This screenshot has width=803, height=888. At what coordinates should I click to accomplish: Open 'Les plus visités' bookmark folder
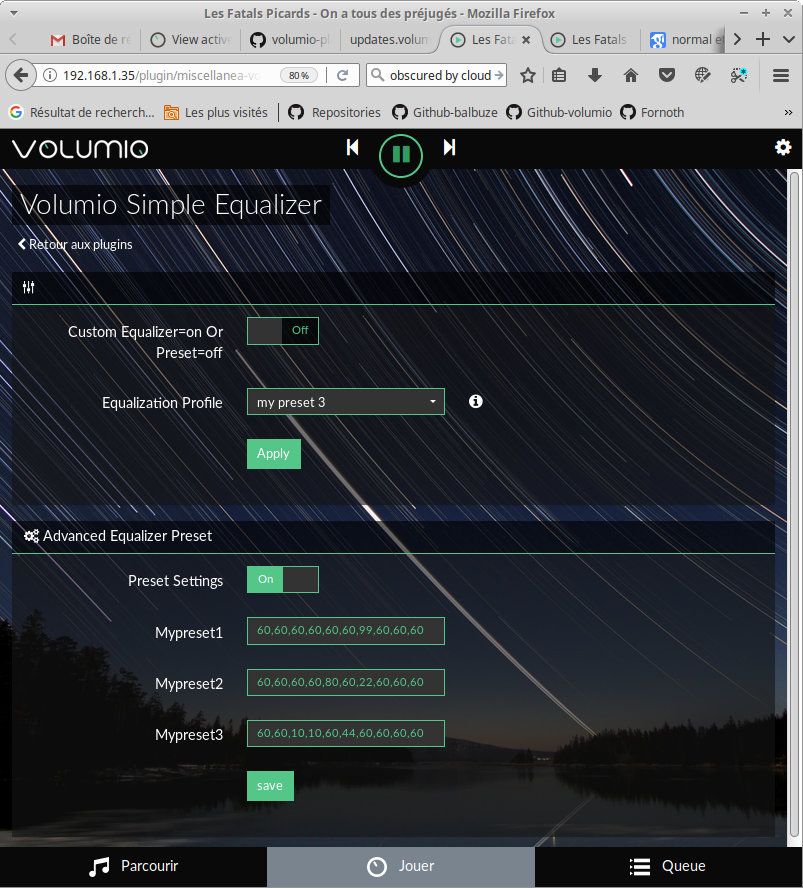pyautogui.click(x=216, y=112)
